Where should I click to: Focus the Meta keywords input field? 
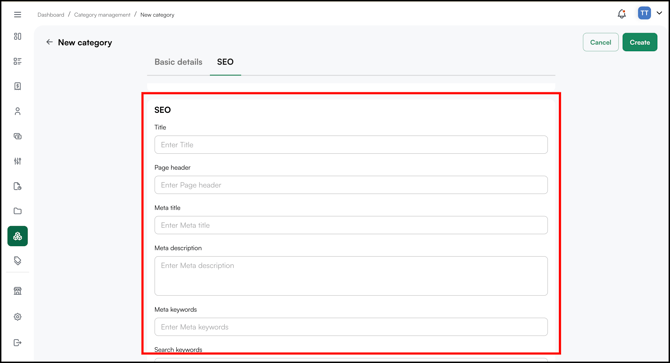351,327
